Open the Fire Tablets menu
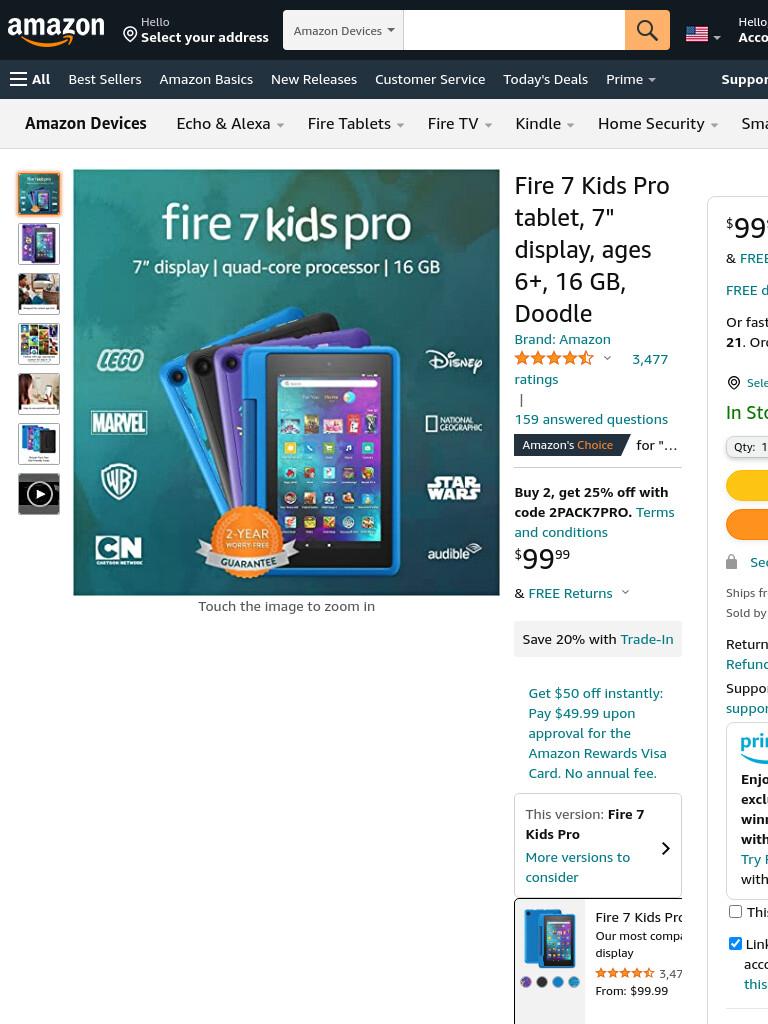 point(355,123)
